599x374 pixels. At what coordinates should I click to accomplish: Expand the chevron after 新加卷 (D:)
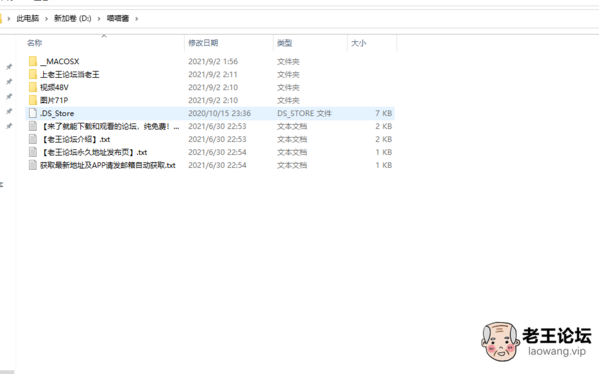(99, 18)
